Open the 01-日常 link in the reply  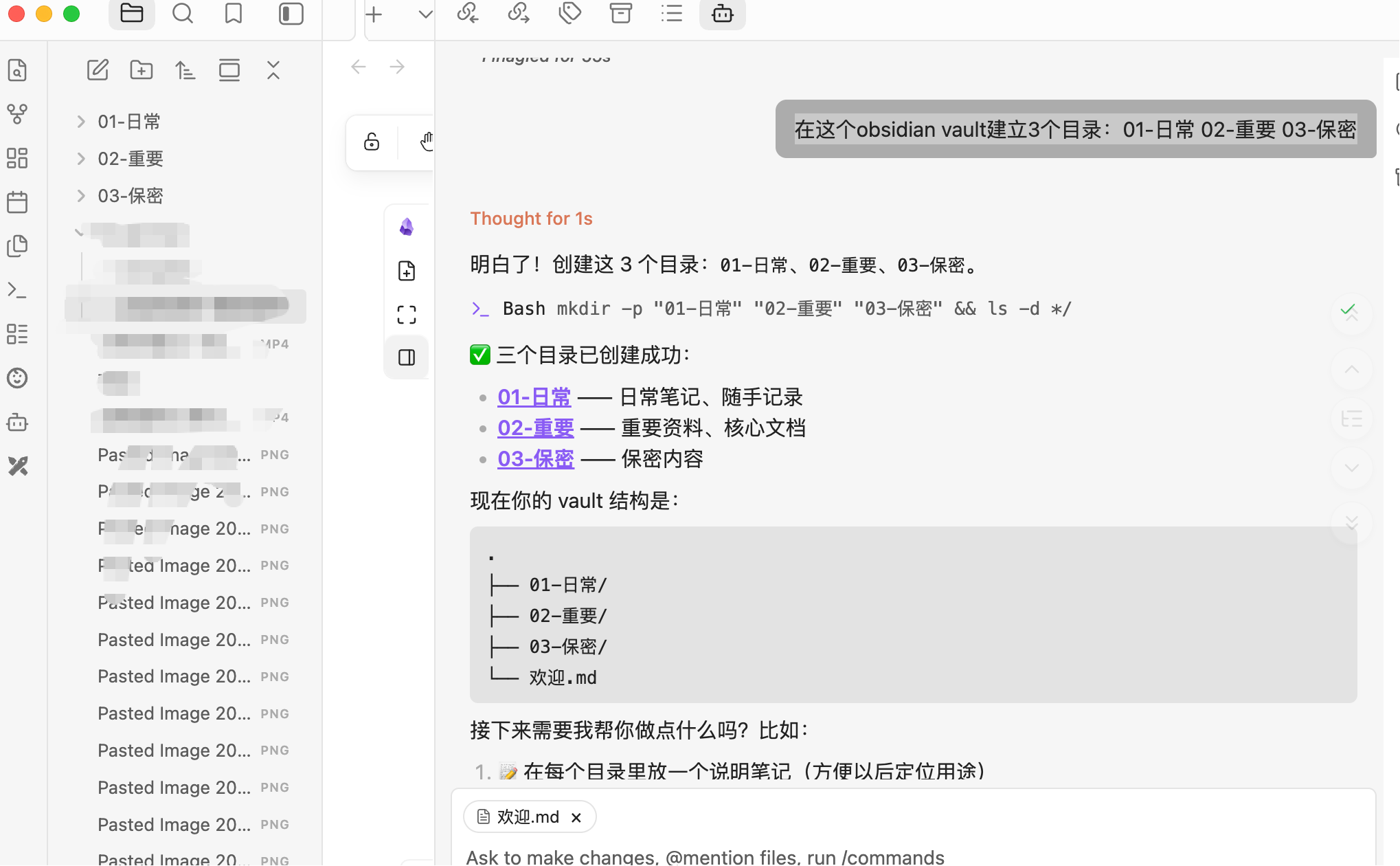pyautogui.click(x=534, y=397)
